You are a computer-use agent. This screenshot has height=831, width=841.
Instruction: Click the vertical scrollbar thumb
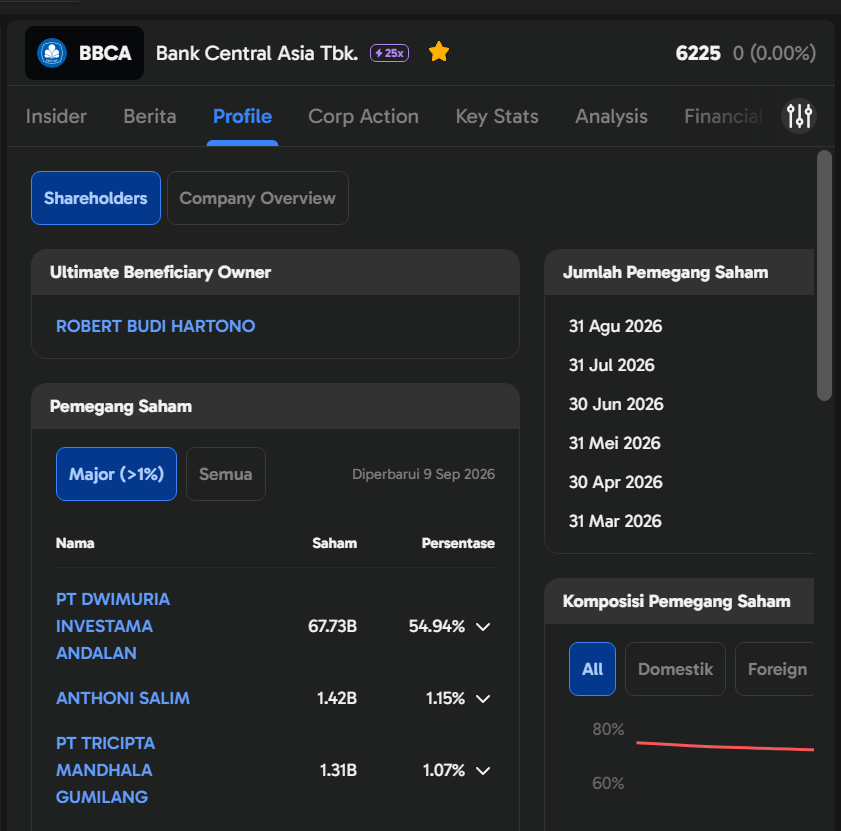click(824, 275)
